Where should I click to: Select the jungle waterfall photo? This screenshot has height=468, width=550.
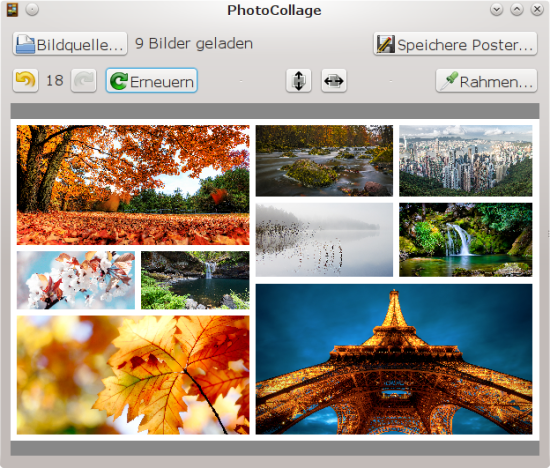(x=465, y=240)
